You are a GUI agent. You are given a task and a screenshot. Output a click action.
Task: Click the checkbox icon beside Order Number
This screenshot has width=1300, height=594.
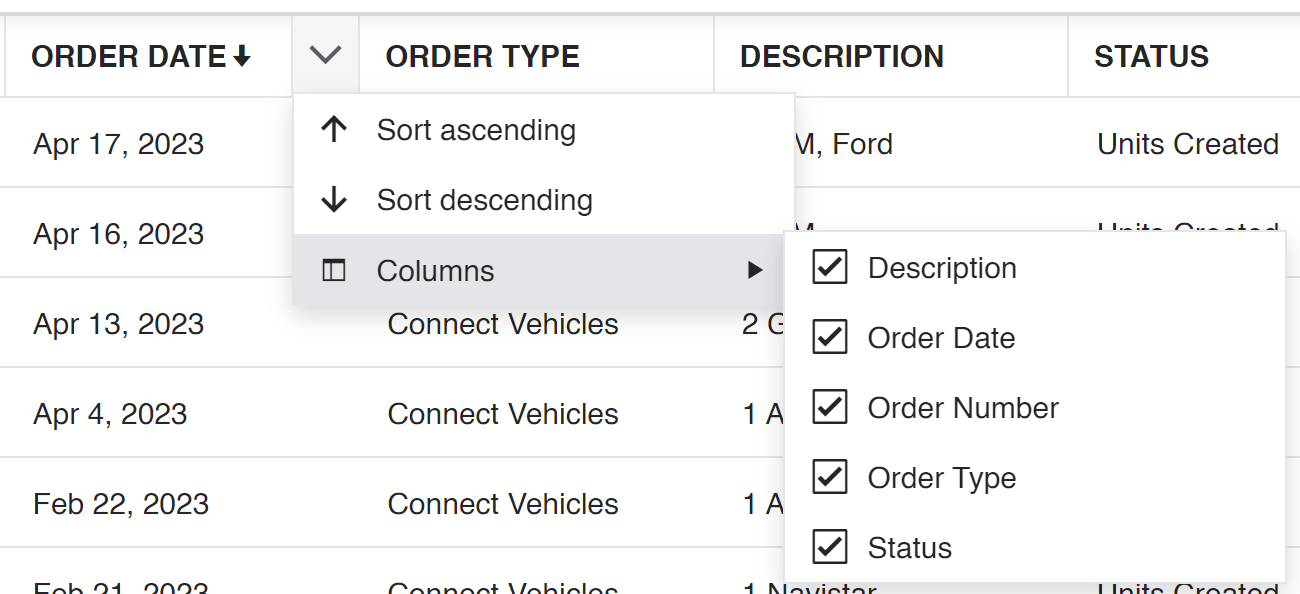[x=829, y=407]
